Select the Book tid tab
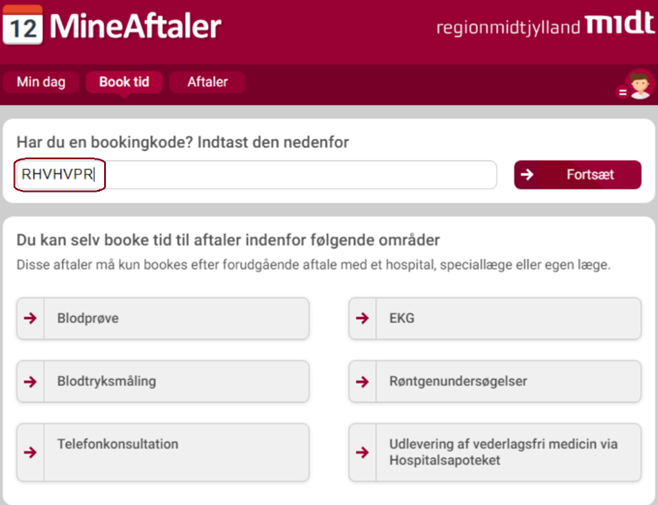 (123, 82)
